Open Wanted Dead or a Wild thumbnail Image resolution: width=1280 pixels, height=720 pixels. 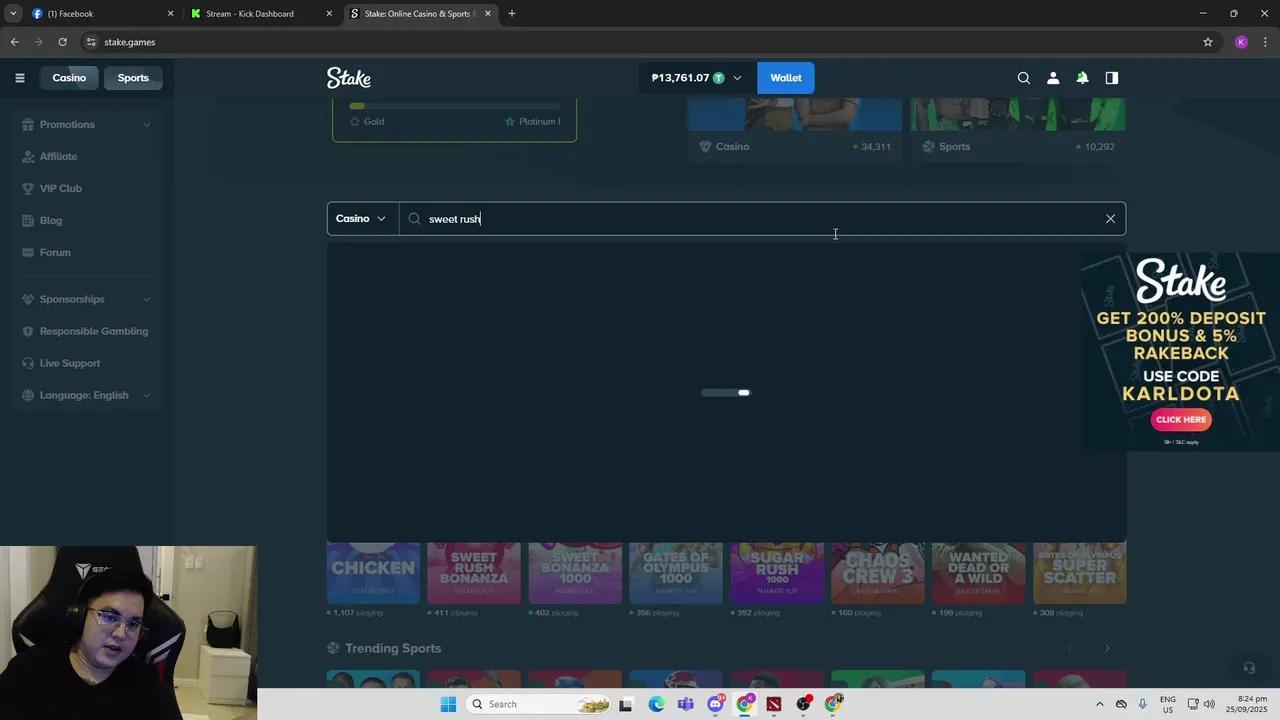(x=979, y=574)
